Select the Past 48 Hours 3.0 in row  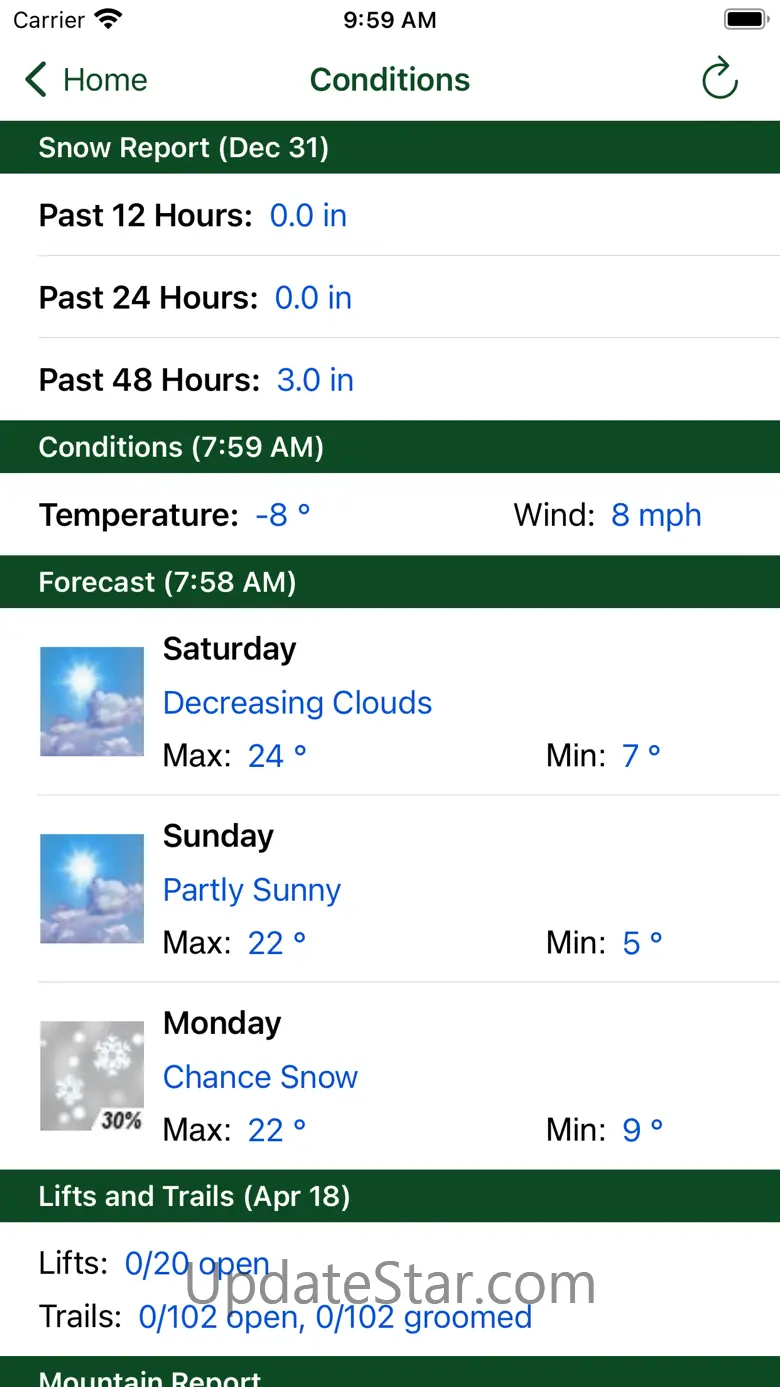click(390, 379)
